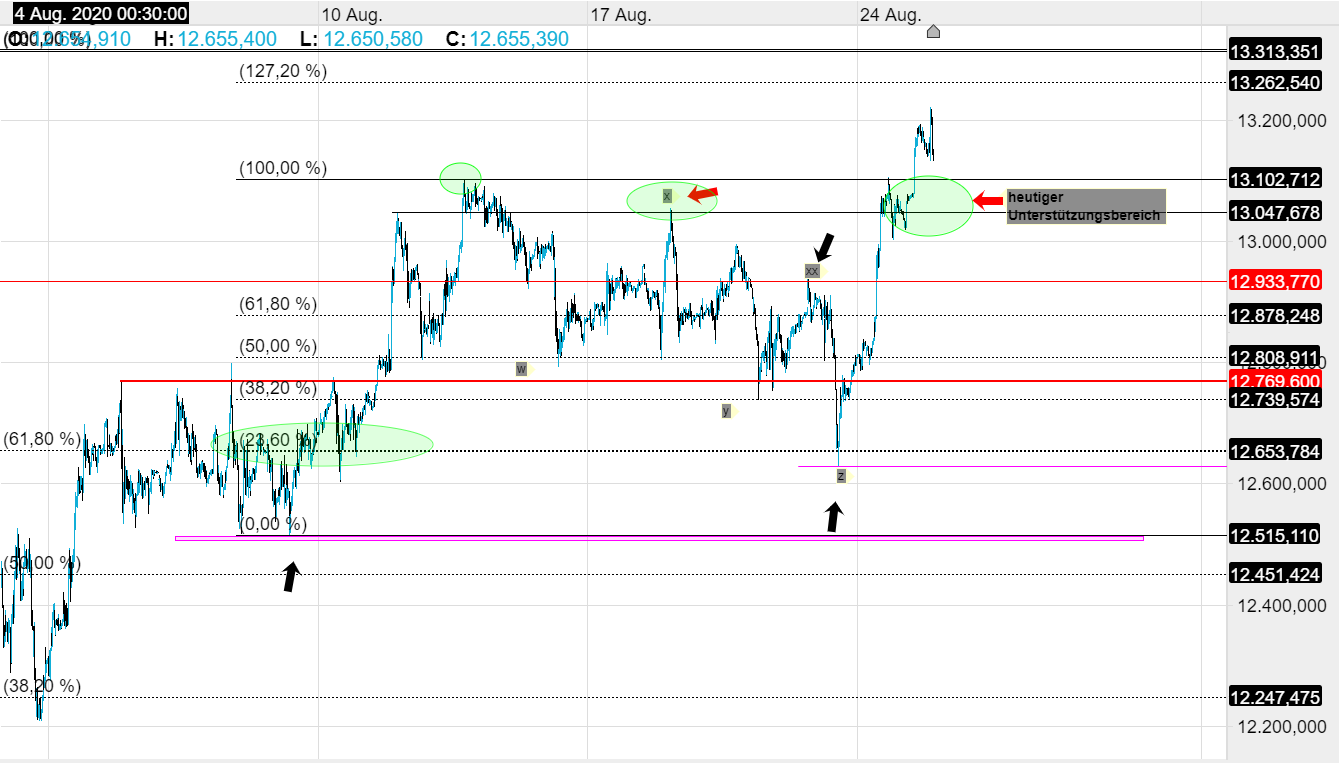Select the 12.247,475 price label
The height and width of the screenshot is (763, 1339).
coord(1275,697)
